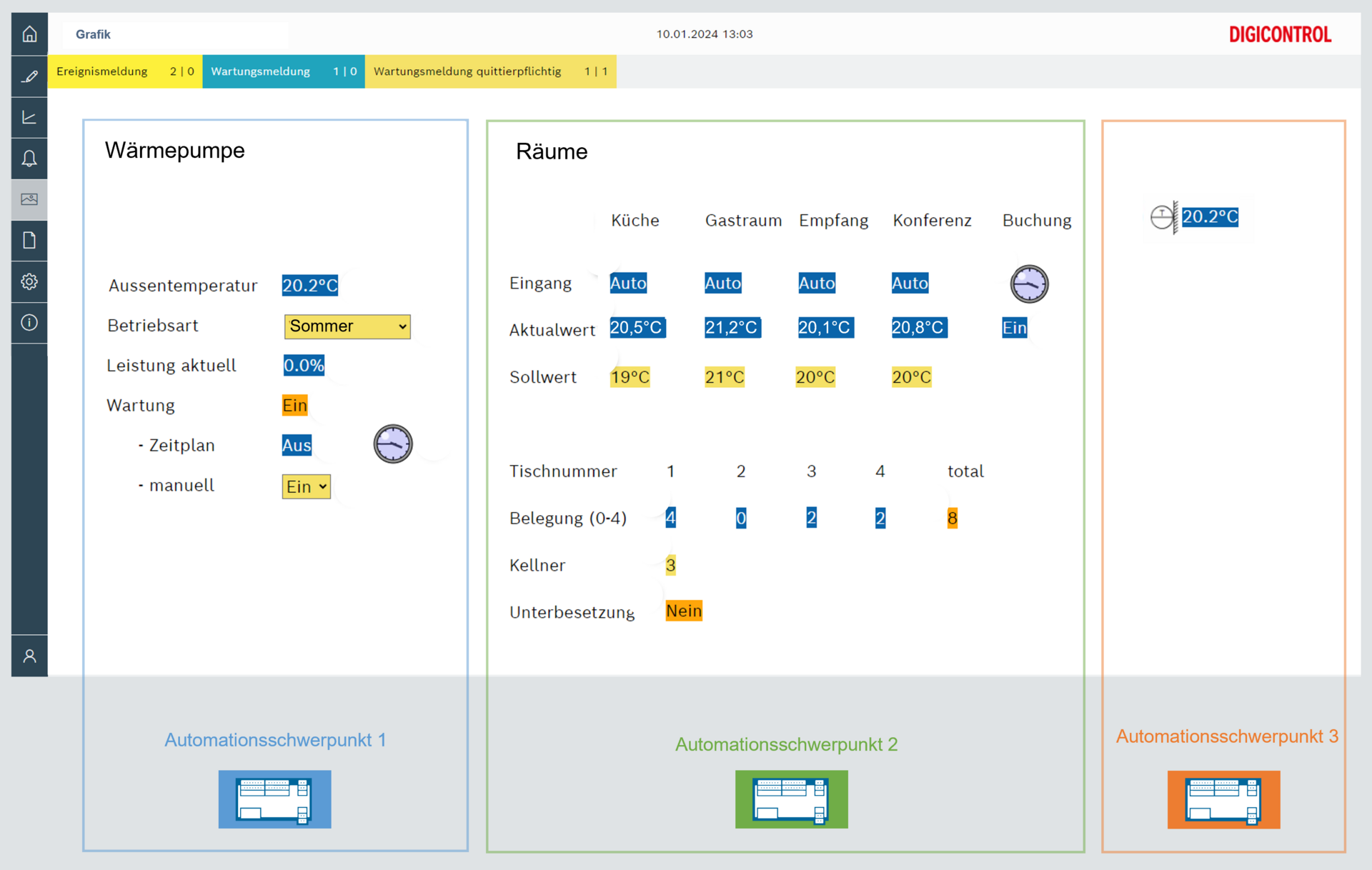1372x870 pixels.
Task: Open the Betriebsart Sommer dropdown
Action: [x=347, y=326]
